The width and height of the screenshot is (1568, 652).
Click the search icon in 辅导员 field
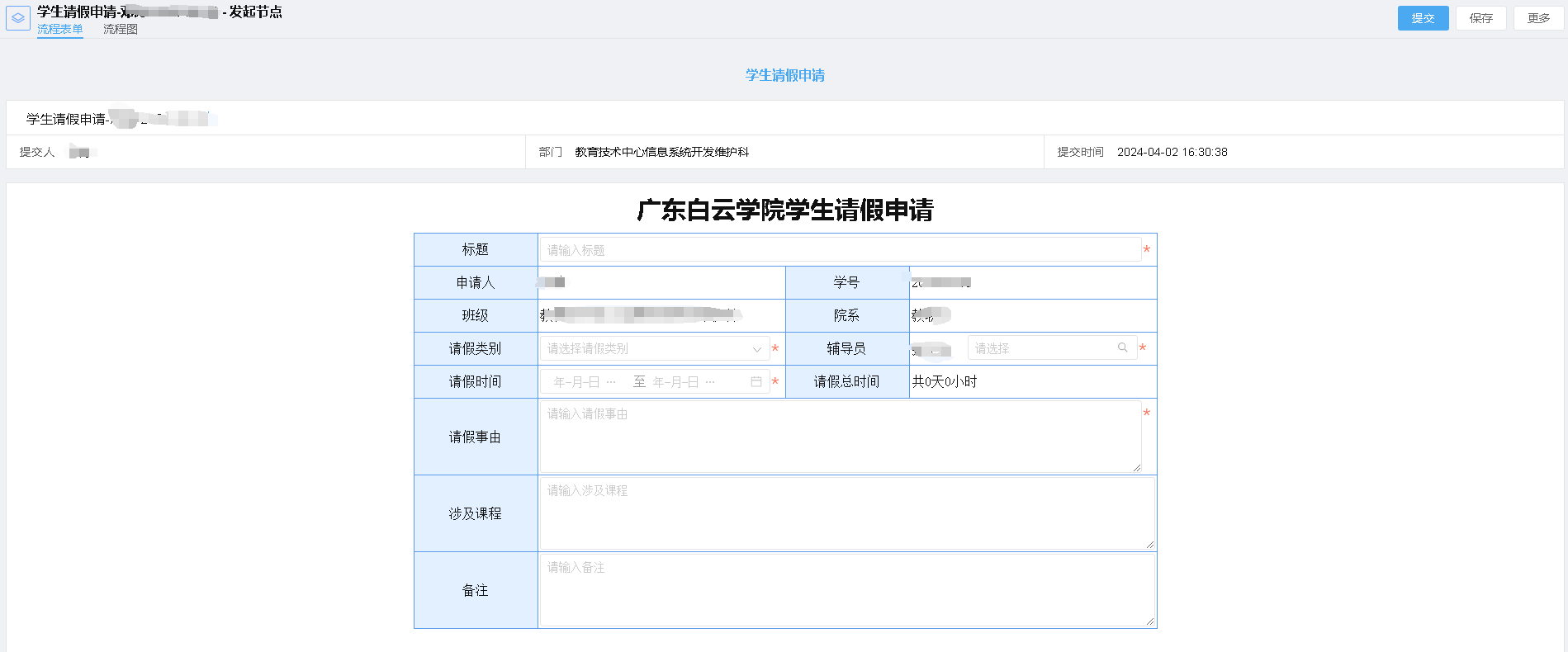coord(1122,347)
